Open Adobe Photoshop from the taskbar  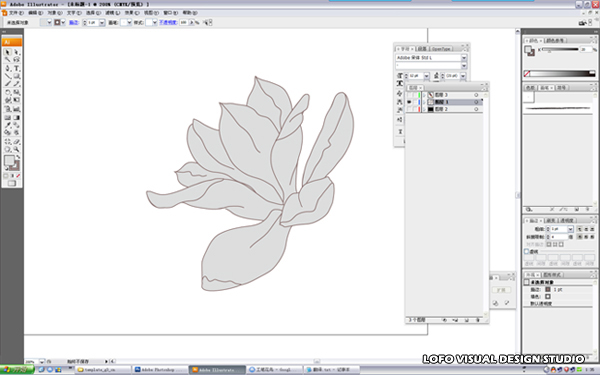160,370
